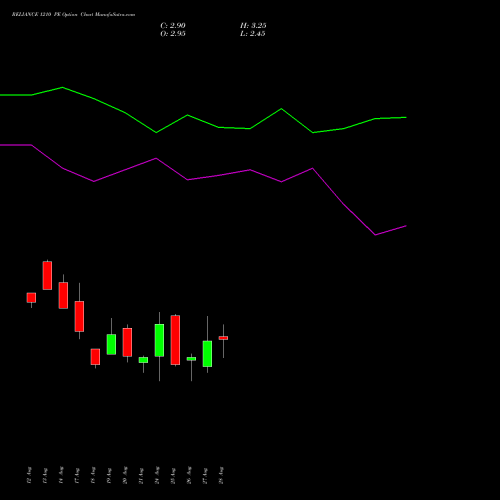Click the tall red candle above 13 Aug

coord(47,275)
